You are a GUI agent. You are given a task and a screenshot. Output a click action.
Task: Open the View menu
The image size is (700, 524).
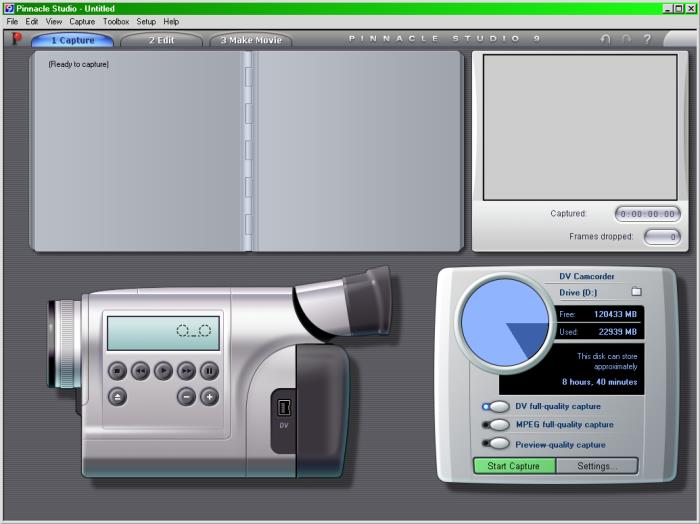[54, 21]
